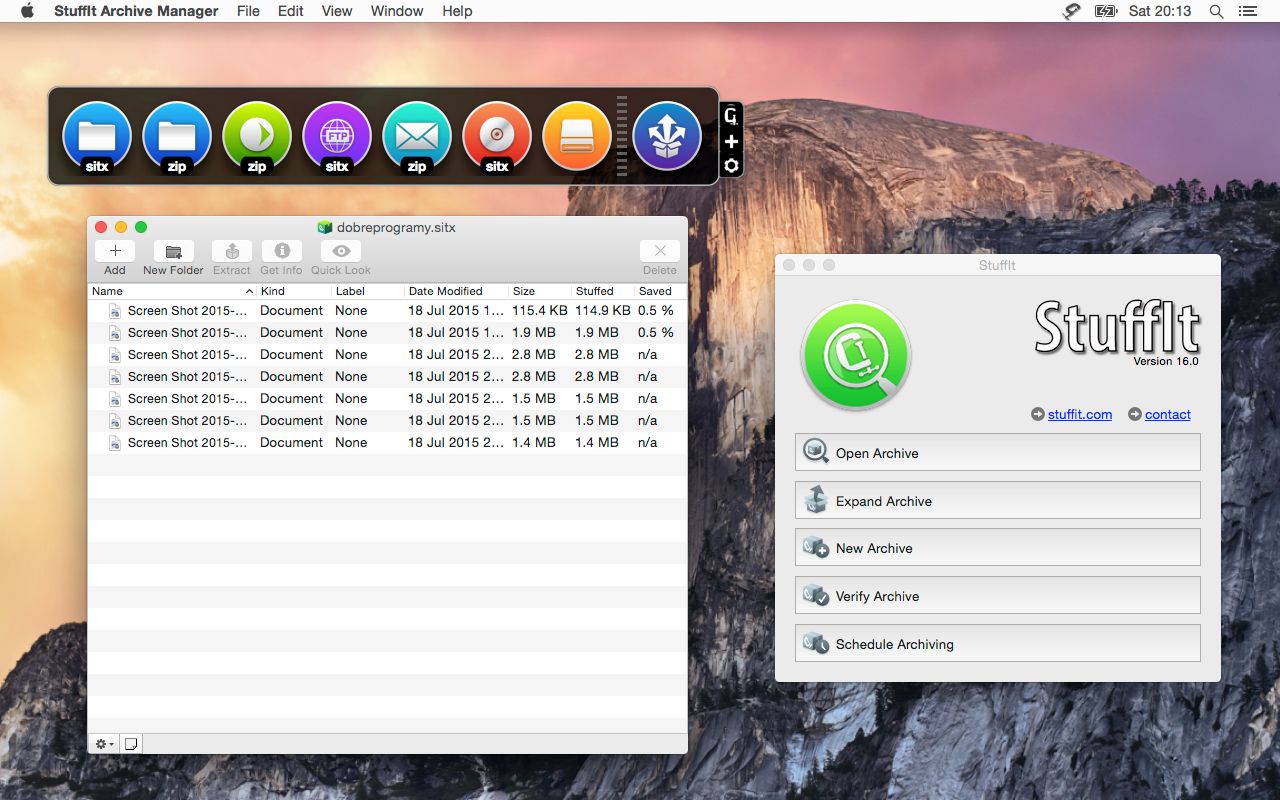Open the gear action menu in the archive window

click(x=104, y=744)
